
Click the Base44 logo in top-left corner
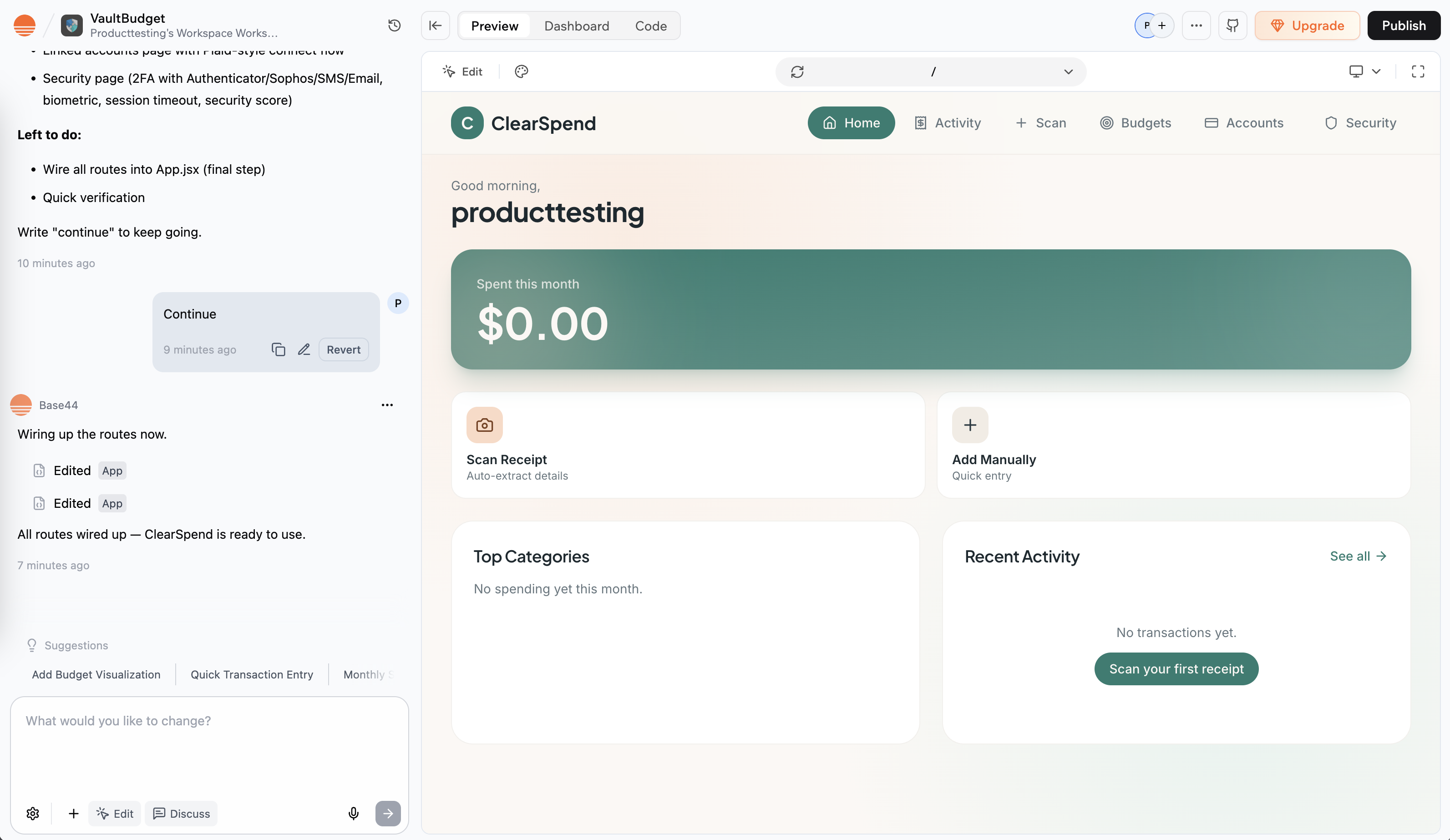pos(24,25)
